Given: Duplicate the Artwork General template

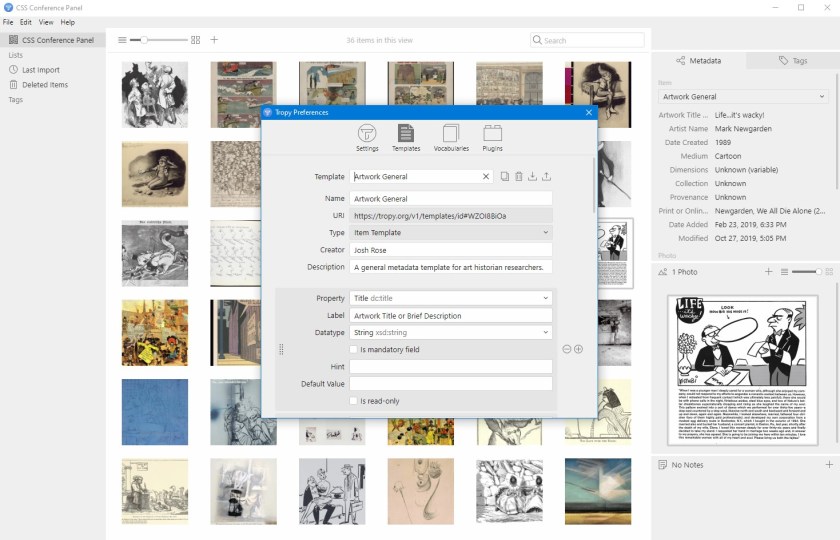Looking at the screenshot, I should (505, 177).
